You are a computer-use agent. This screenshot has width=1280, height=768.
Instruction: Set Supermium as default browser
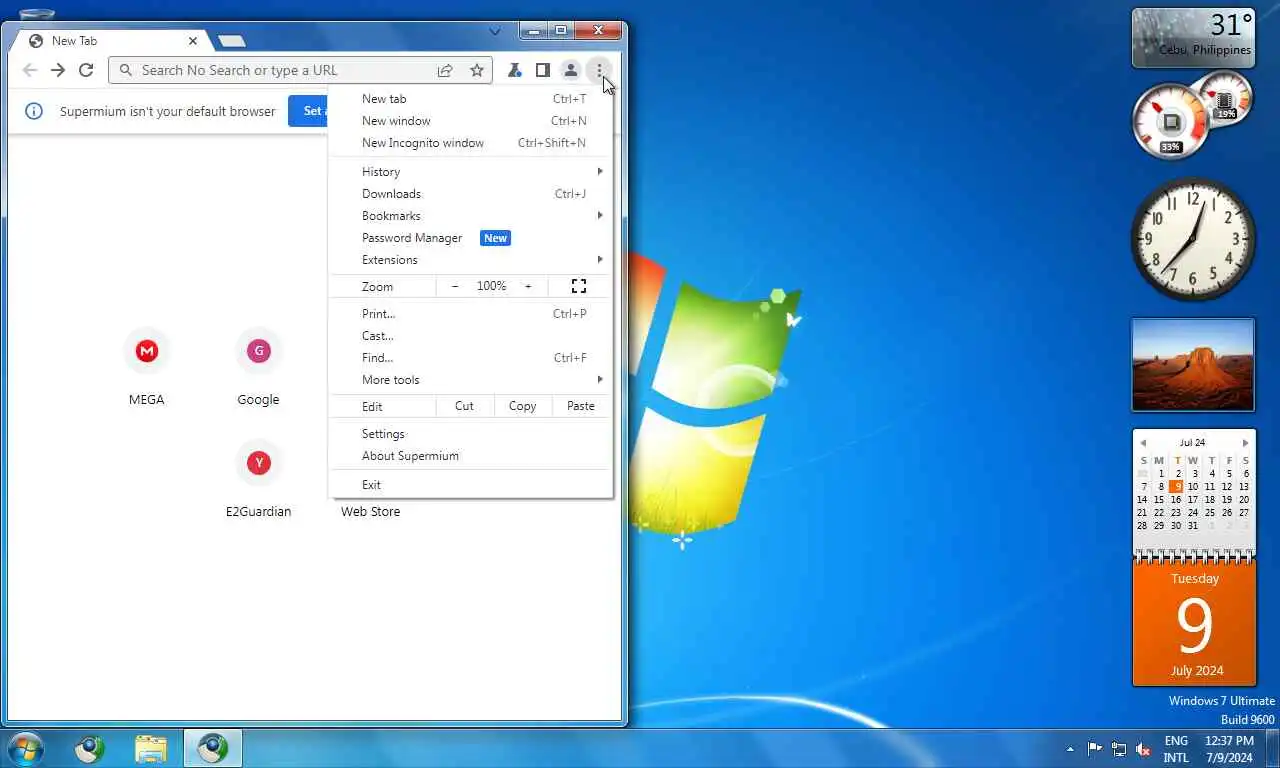coord(310,111)
